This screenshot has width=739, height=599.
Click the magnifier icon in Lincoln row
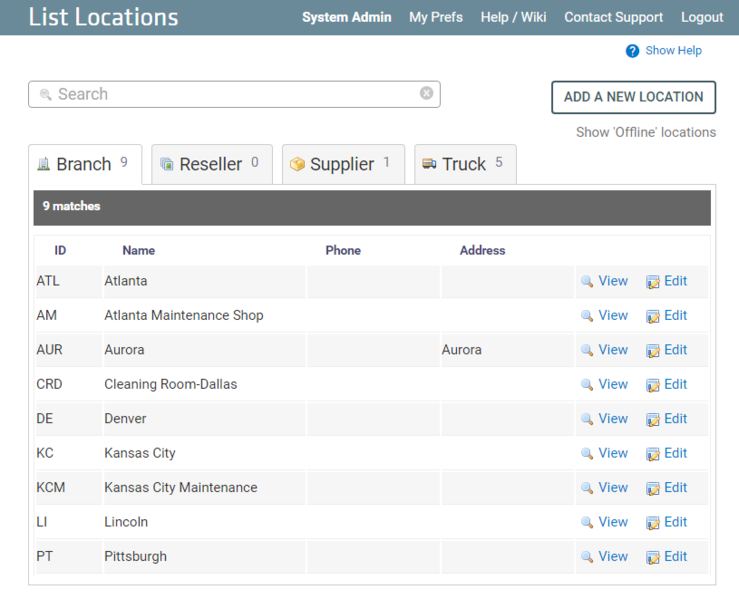[x=587, y=522]
